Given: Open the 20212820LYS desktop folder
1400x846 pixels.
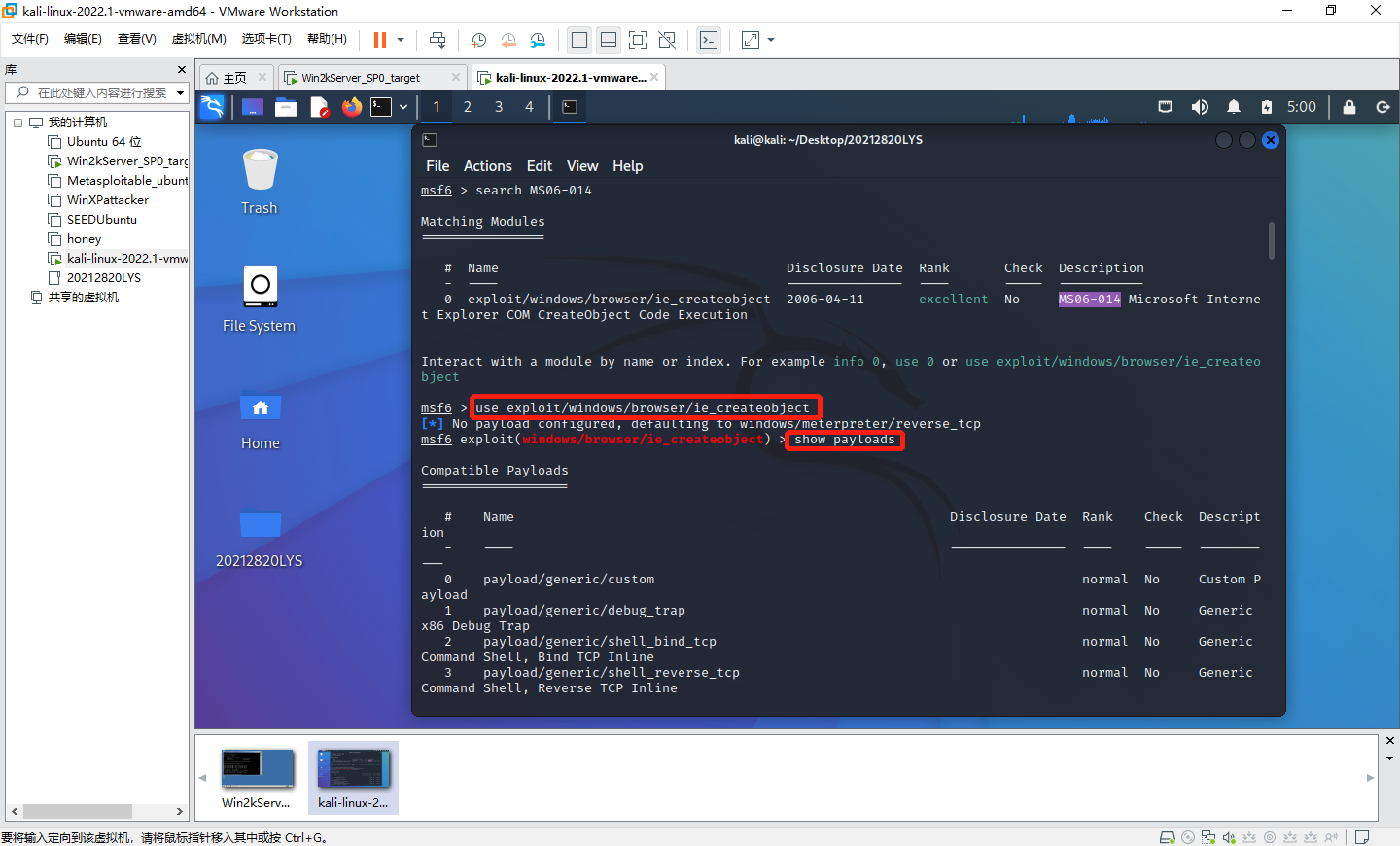Looking at the screenshot, I should (260, 537).
